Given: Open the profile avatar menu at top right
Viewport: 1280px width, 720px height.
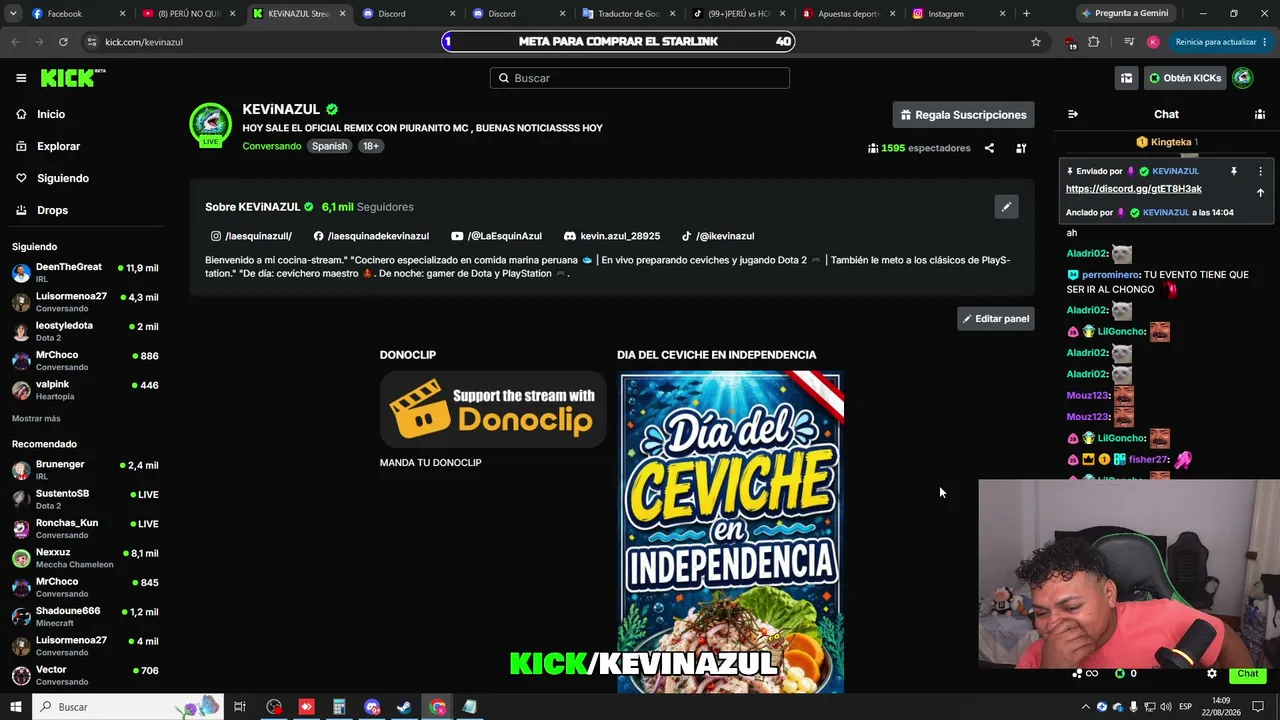Looking at the screenshot, I should [1243, 78].
